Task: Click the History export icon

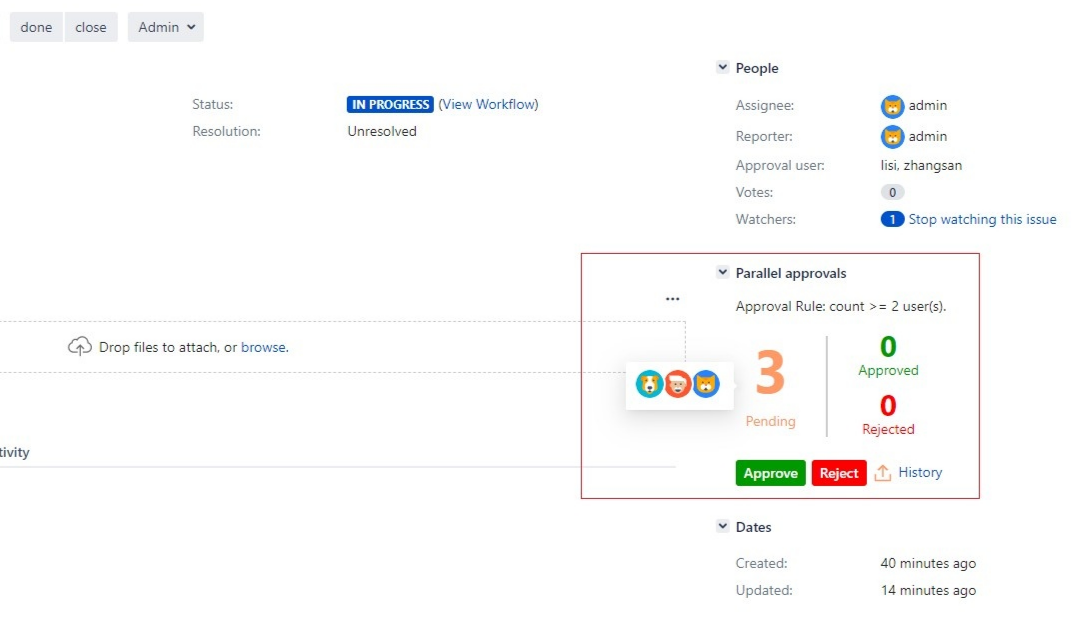Action: pos(882,473)
